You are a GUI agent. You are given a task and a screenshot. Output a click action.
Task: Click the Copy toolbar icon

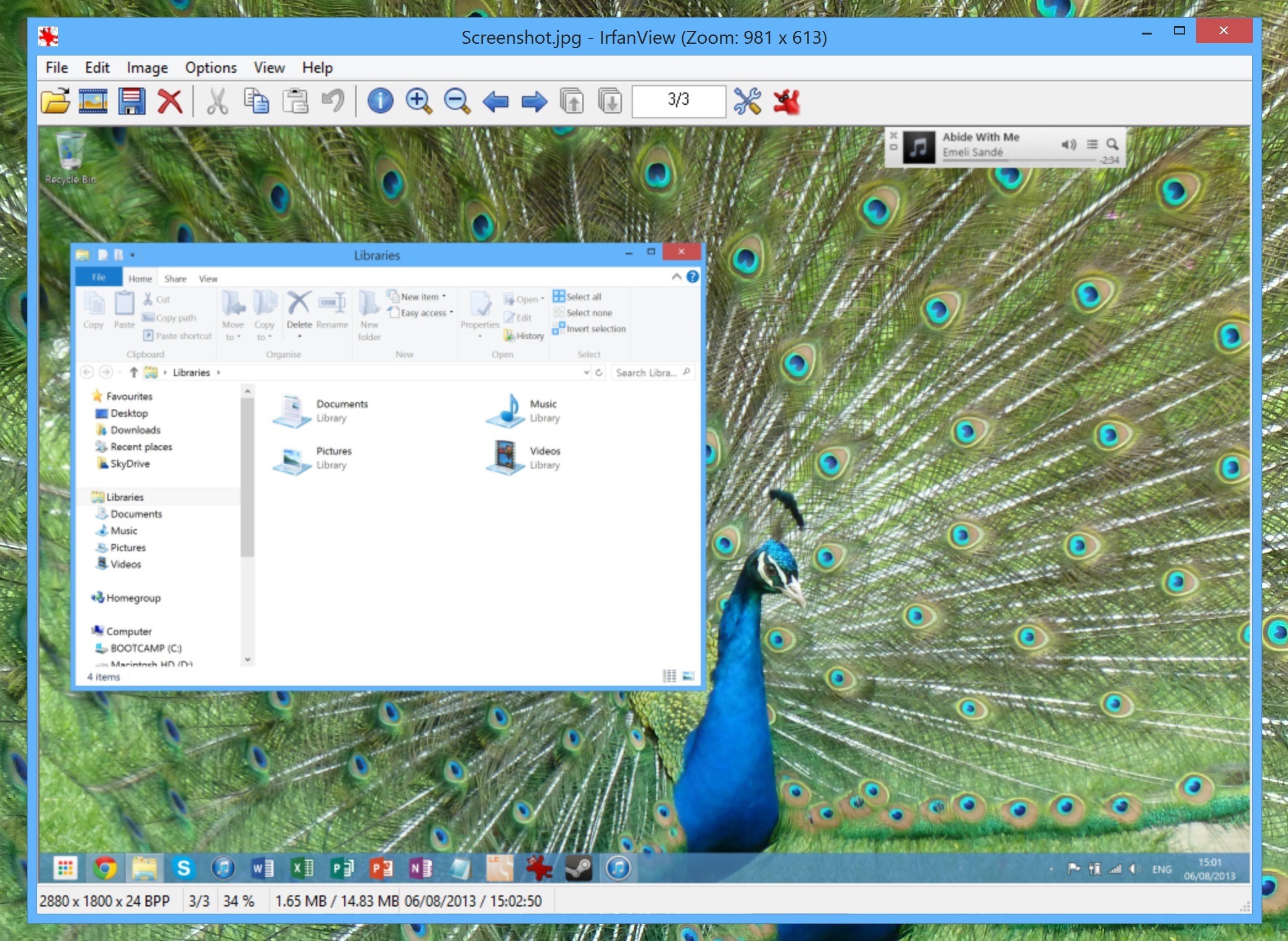pos(256,101)
